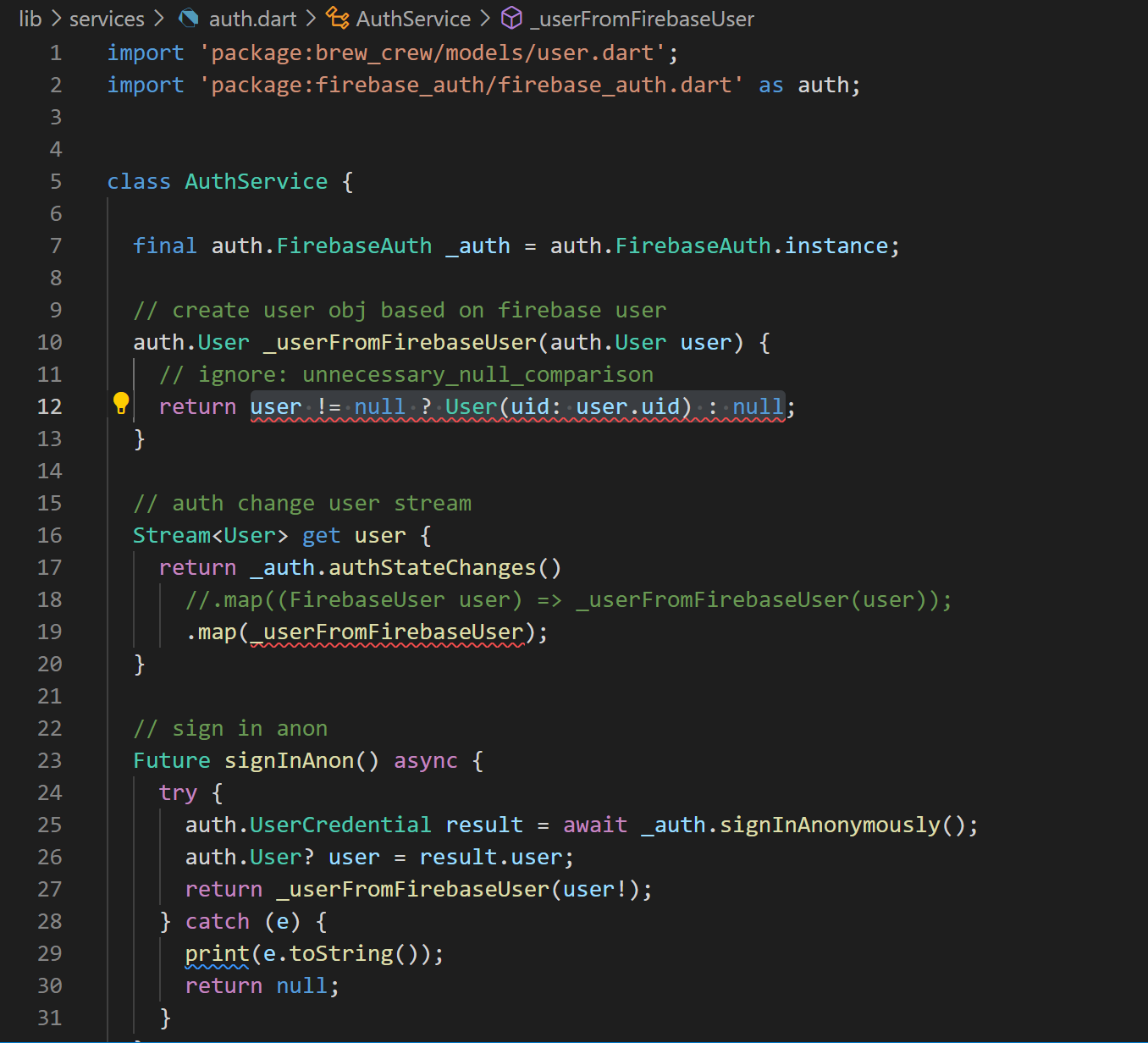Click 'return null' on line 30
1148x1043 pixels.
257,985
